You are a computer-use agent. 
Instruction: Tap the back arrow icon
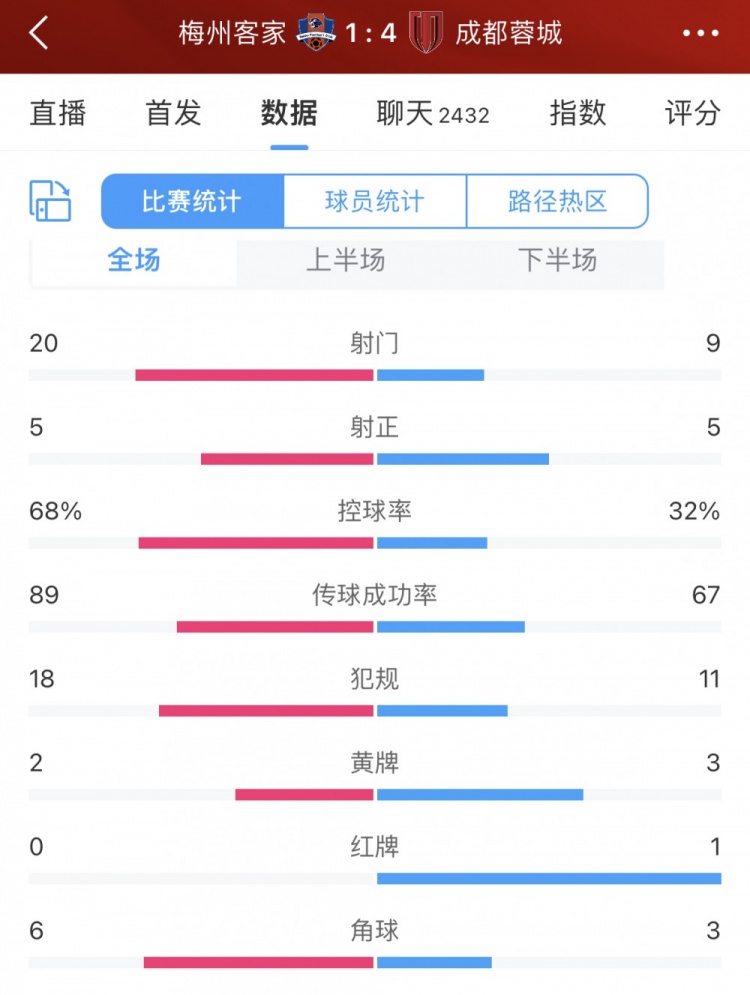(x=39, y=33)
